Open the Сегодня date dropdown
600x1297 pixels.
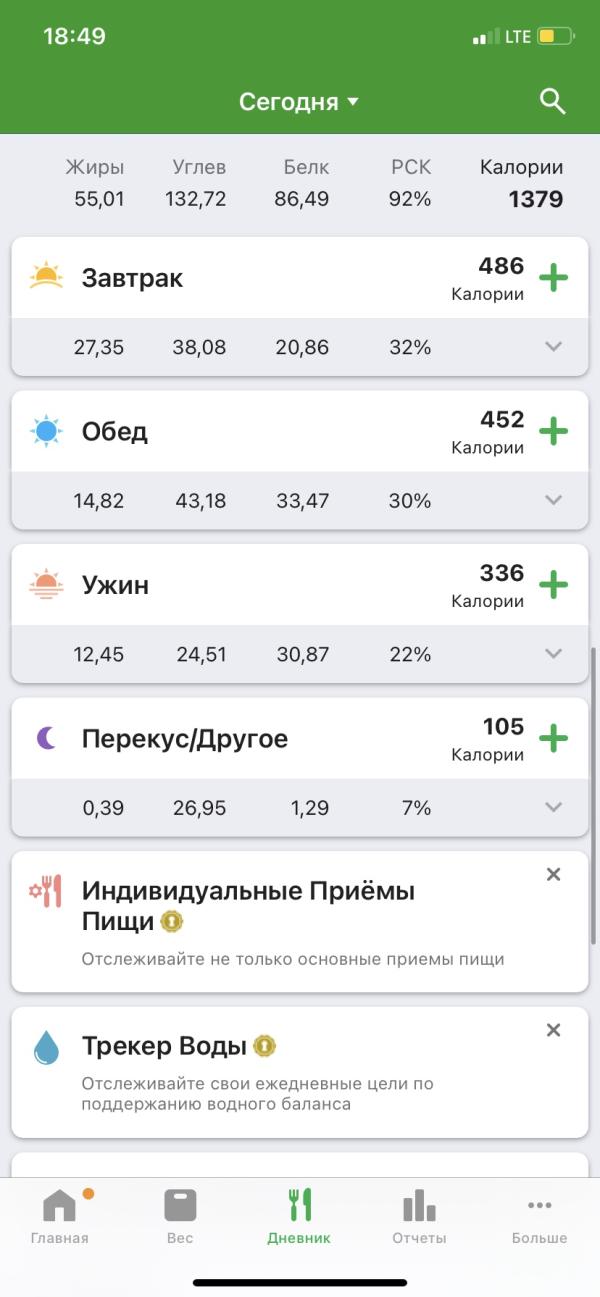pyautogui.click(x=298, y=102)
